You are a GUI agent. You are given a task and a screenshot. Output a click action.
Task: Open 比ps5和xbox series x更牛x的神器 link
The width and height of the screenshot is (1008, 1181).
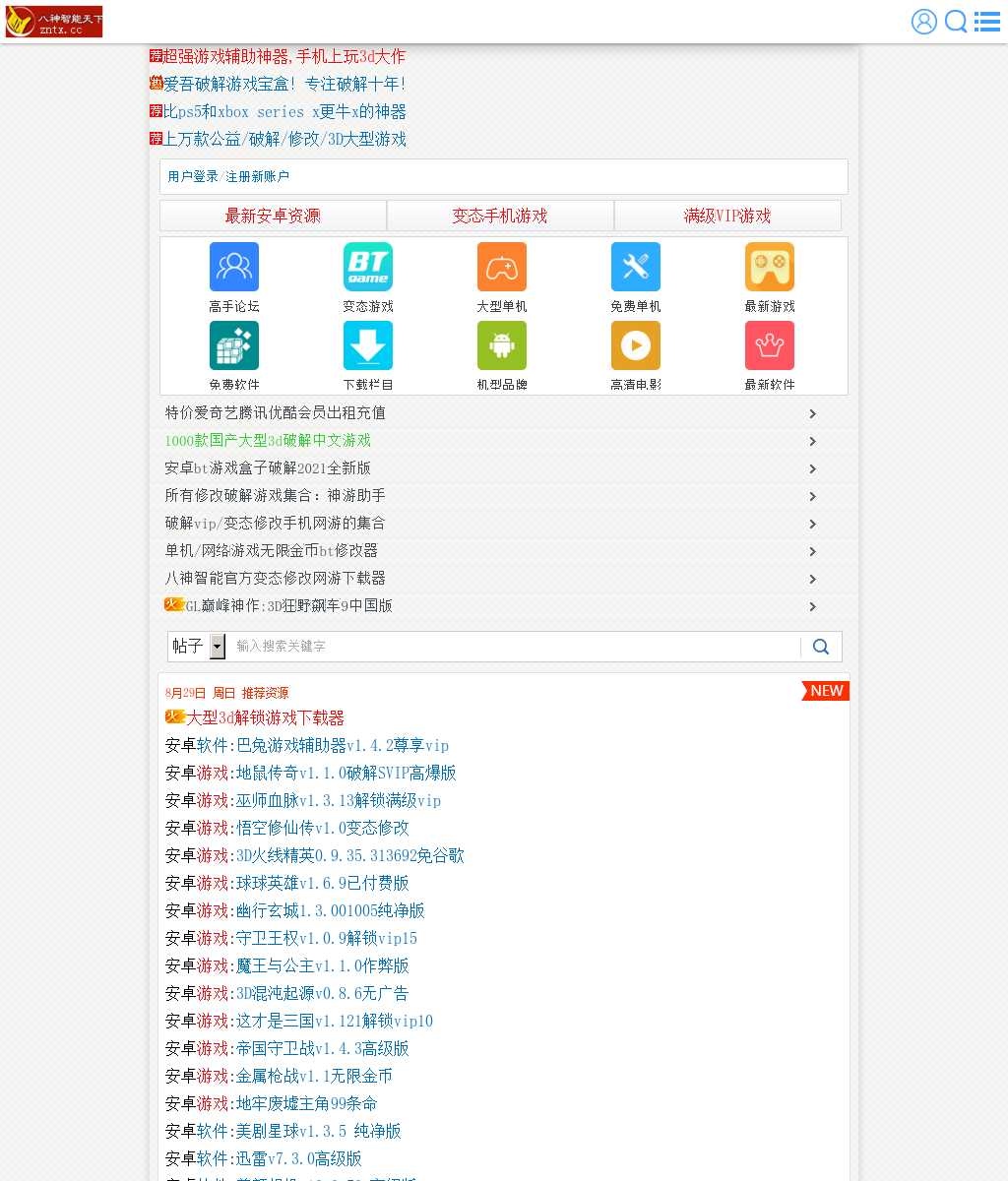(284, 112)
